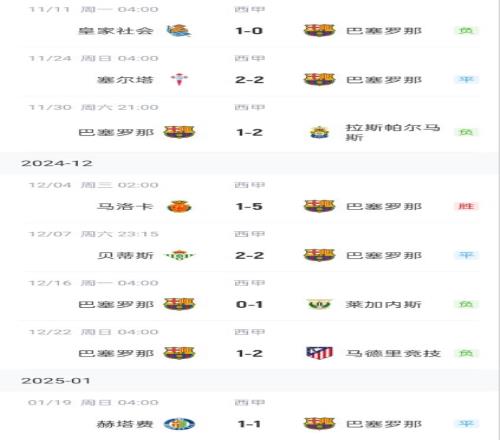Select the 2025-01 month header
Viewport: 500px width, 440px height.
coord(56,381)
